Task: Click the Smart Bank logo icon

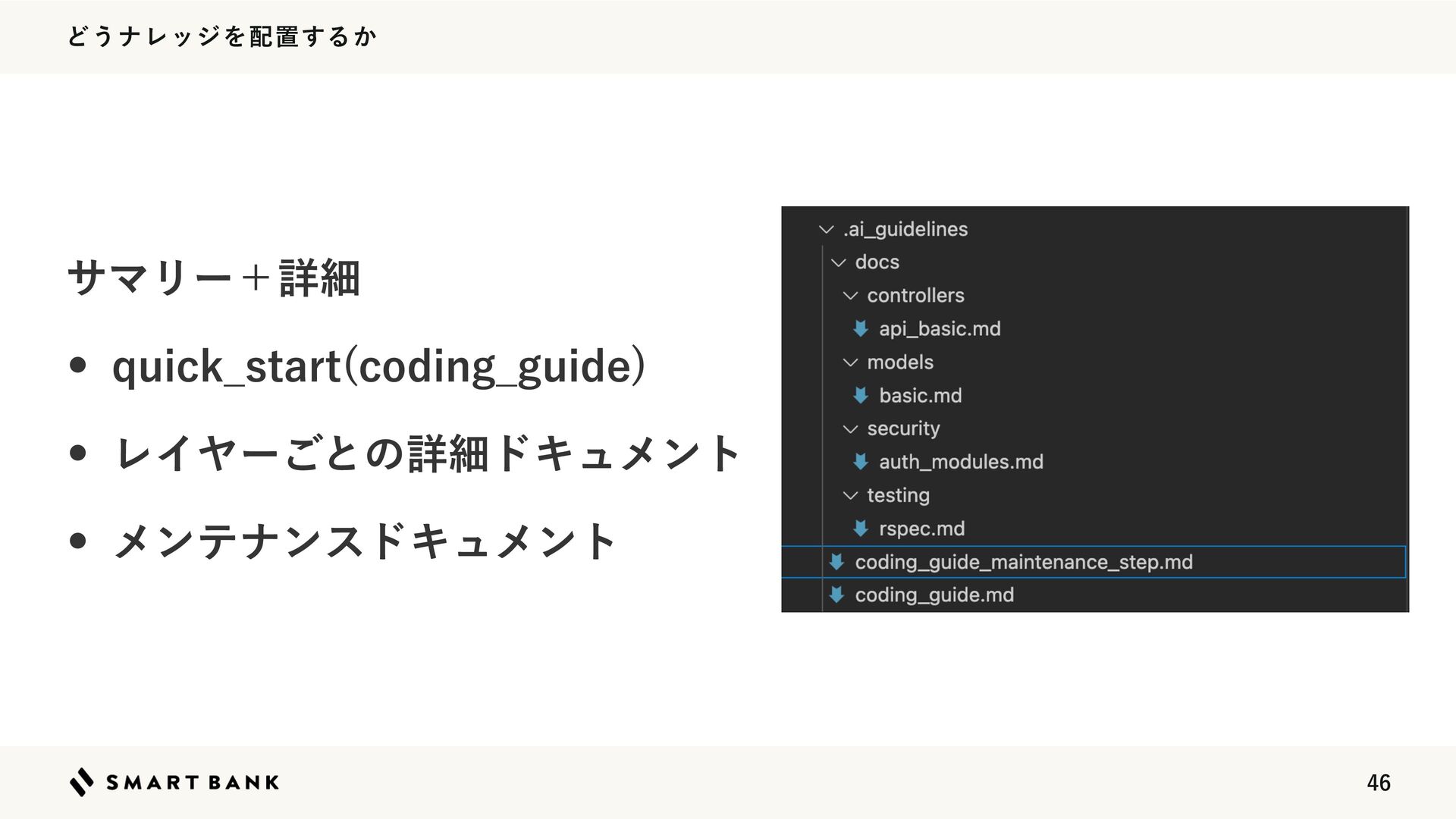Action: tap(82, 782)
